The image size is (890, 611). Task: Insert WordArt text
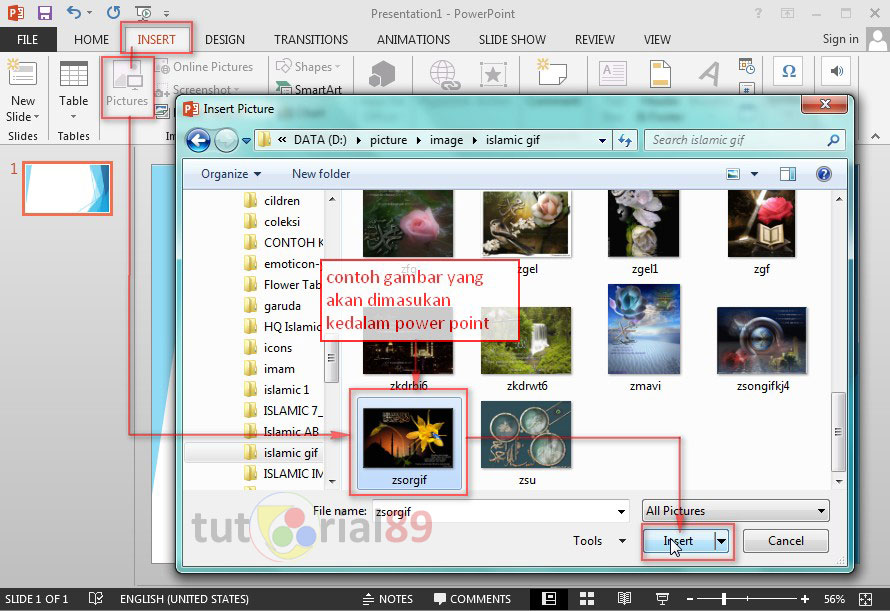pos(709,74)
